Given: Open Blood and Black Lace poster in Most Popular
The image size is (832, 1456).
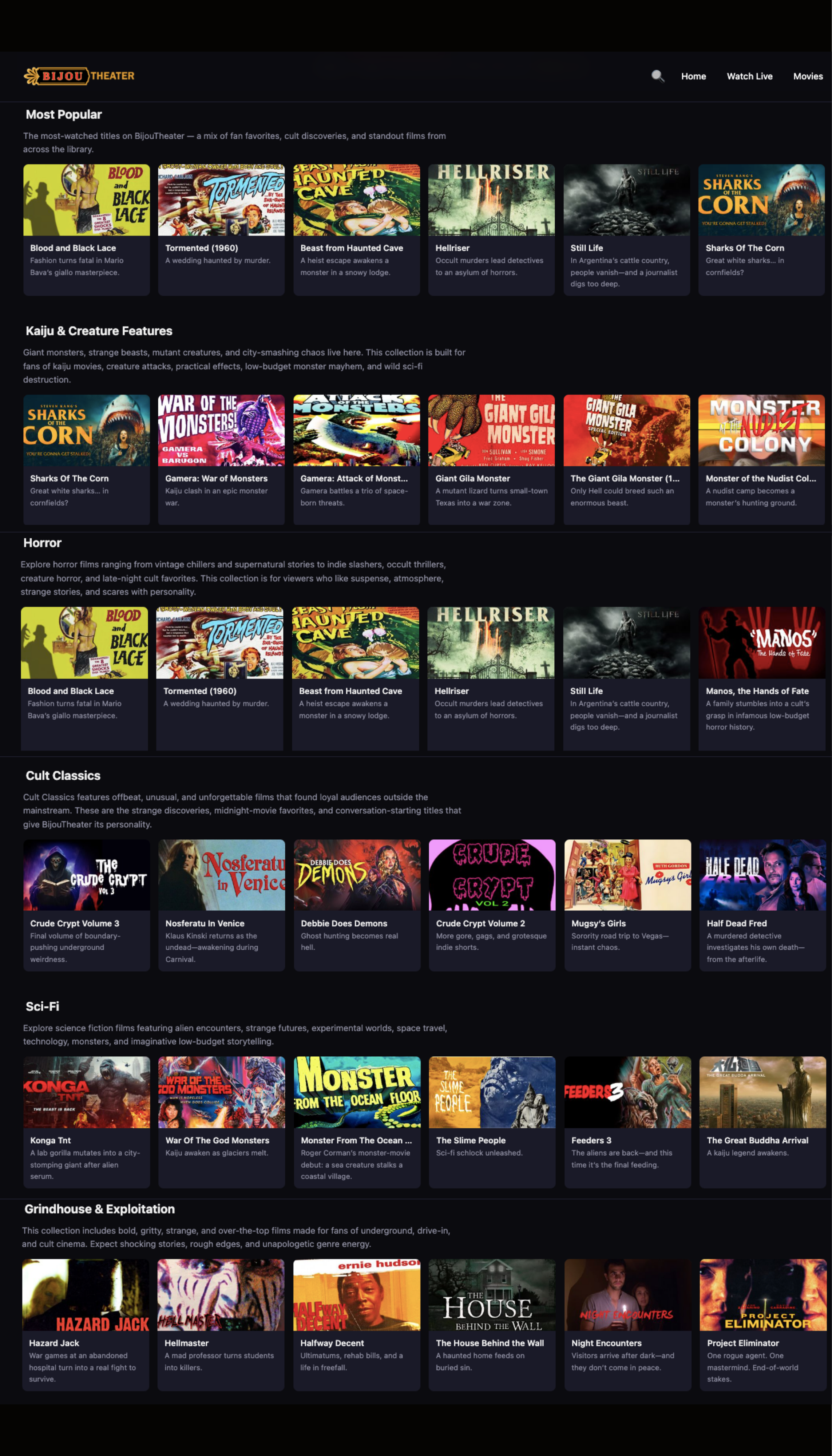Looking at the screenshot, I should 86,200.
